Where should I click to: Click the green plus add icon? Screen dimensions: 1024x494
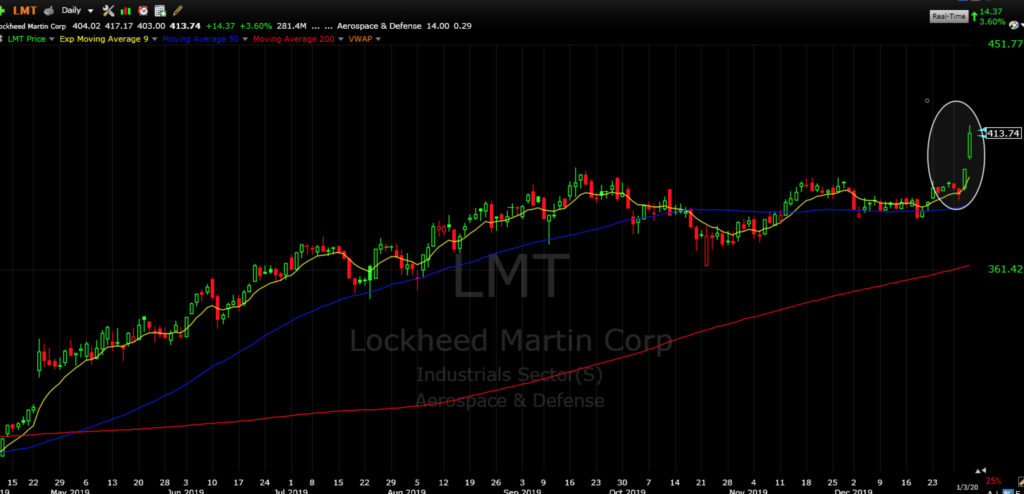pos(3,10)
